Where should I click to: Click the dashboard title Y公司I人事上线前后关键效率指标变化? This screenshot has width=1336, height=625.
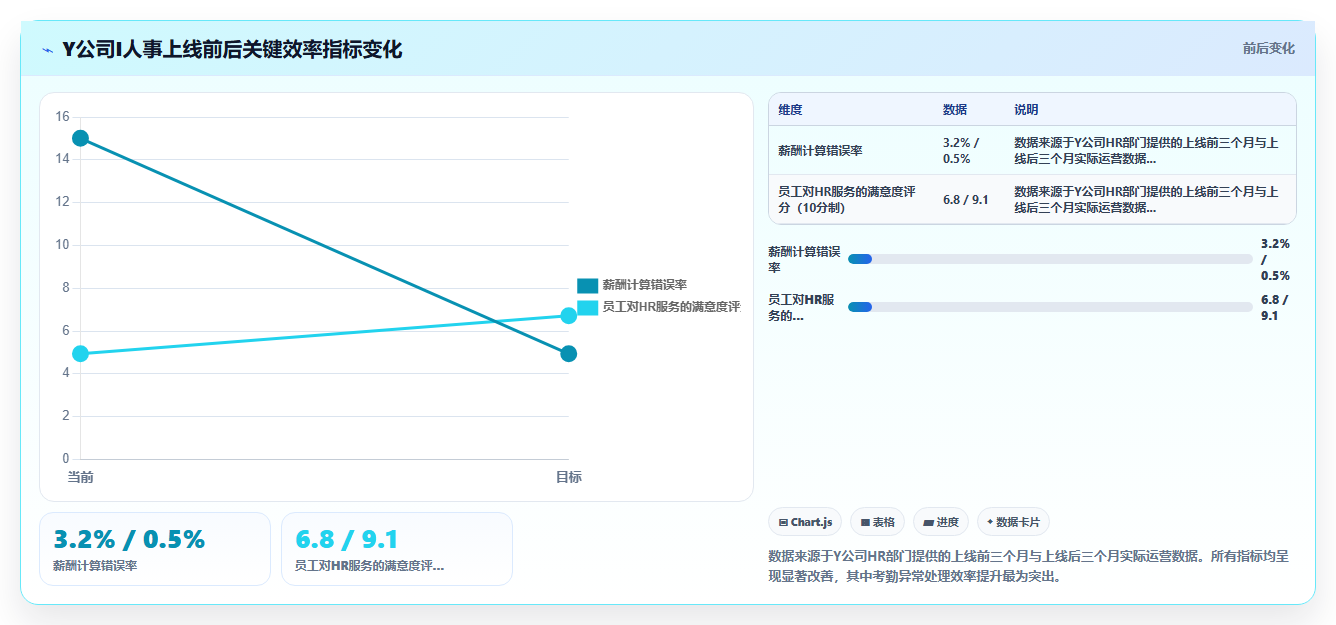232,49
